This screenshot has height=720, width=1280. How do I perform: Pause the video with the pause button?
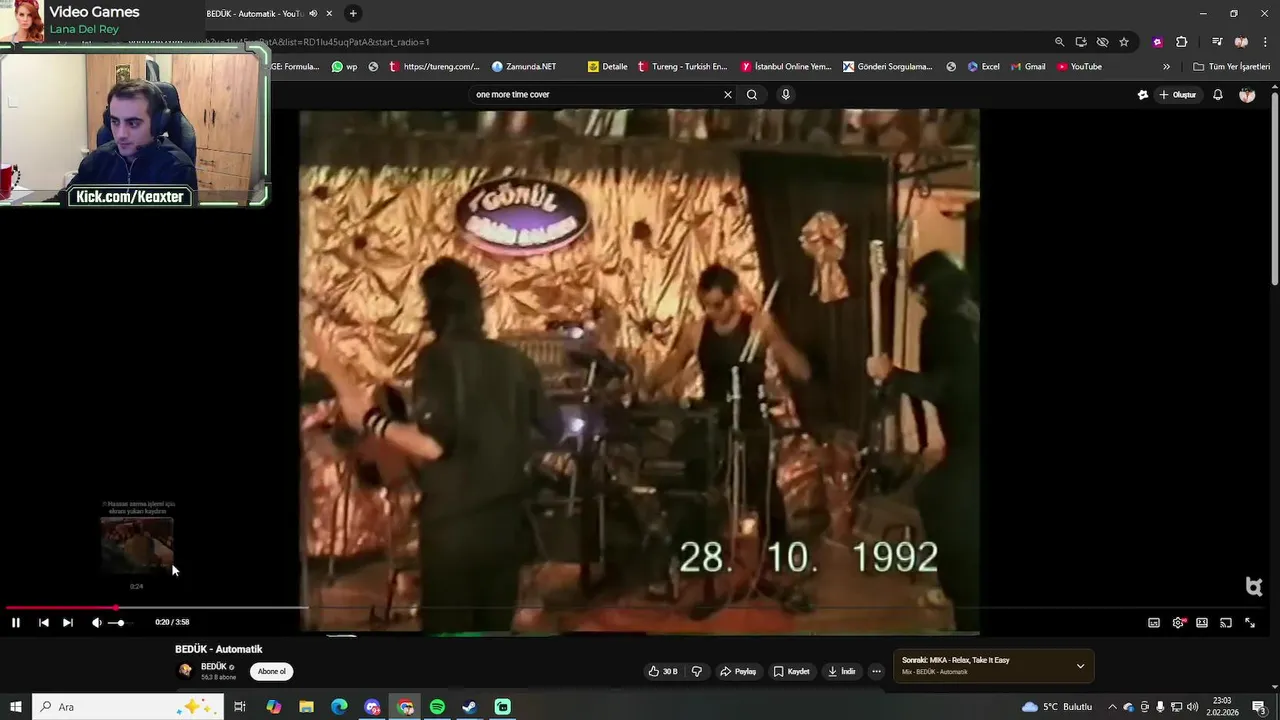(x=16, y=622)
